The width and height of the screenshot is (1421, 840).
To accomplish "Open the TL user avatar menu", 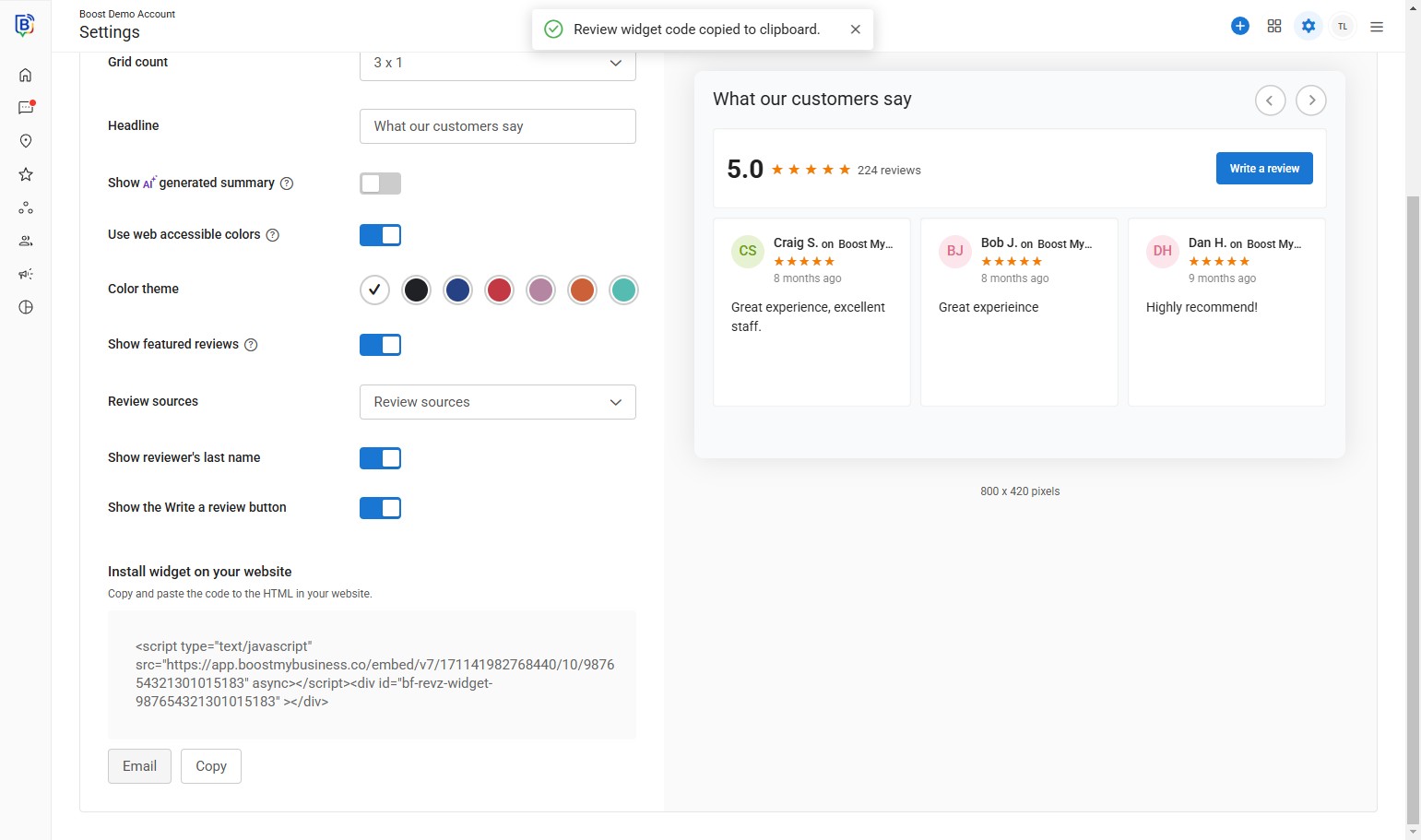I will tap(1343, 27).
